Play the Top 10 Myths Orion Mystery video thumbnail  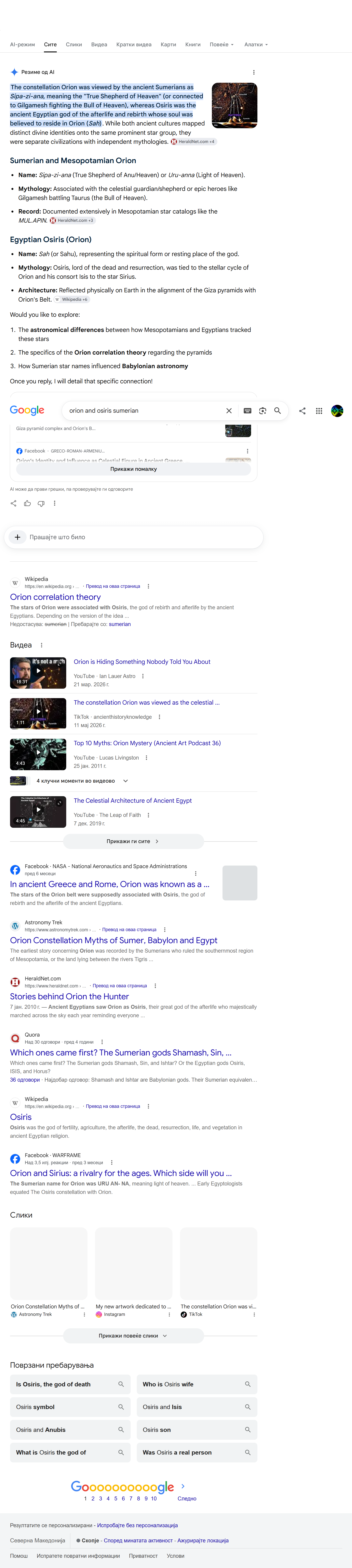38,754
